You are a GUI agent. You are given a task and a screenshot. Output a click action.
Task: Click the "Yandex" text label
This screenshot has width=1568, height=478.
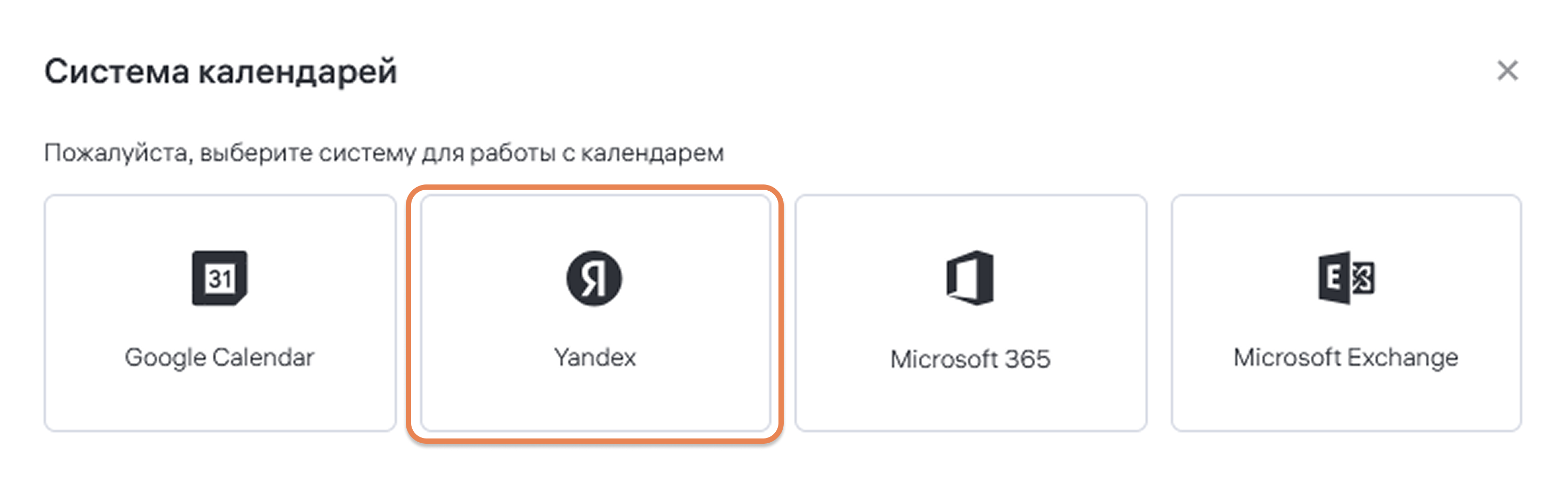pyautogui.click(x=595, y=357)
